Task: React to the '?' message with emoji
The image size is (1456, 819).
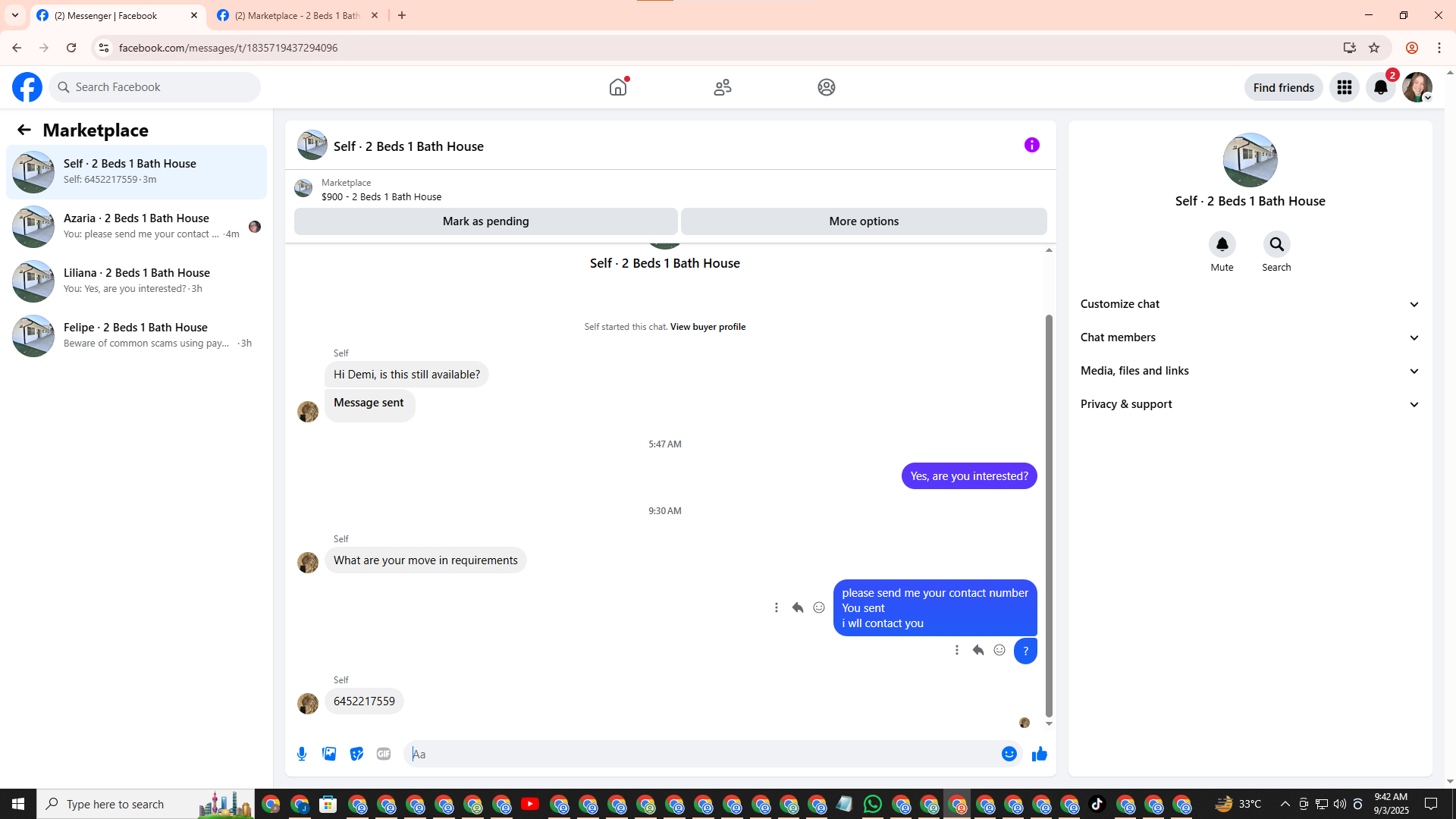Action: 999,650
